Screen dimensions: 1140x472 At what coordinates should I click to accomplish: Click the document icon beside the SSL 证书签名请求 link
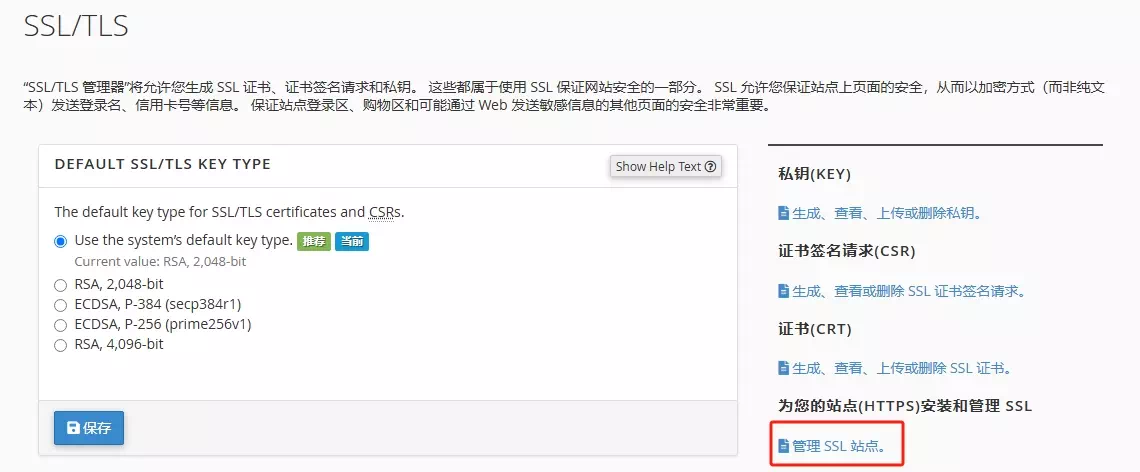(x=784, y=291)
